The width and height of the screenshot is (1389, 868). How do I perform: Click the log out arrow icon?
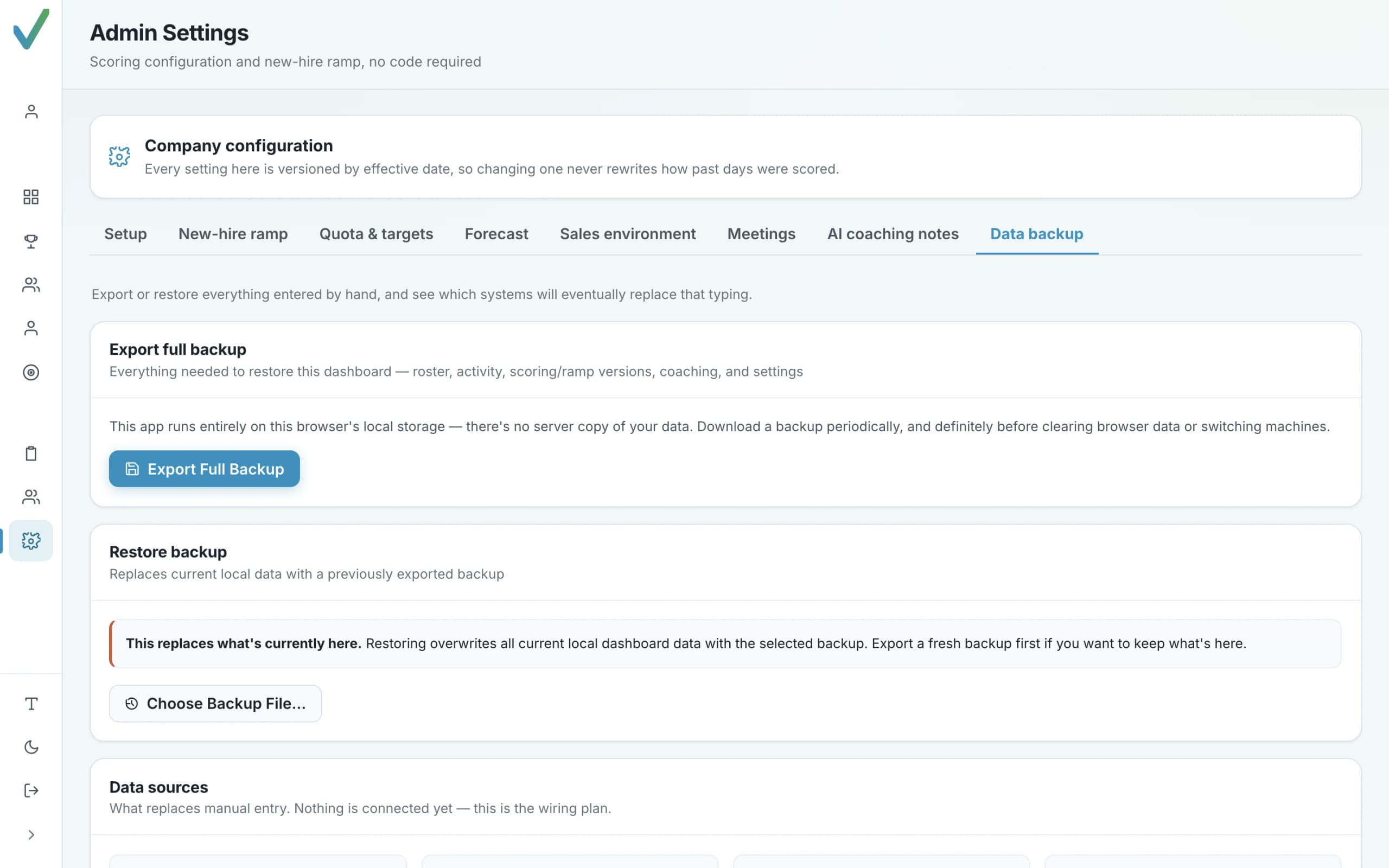(x=31, y=790)
